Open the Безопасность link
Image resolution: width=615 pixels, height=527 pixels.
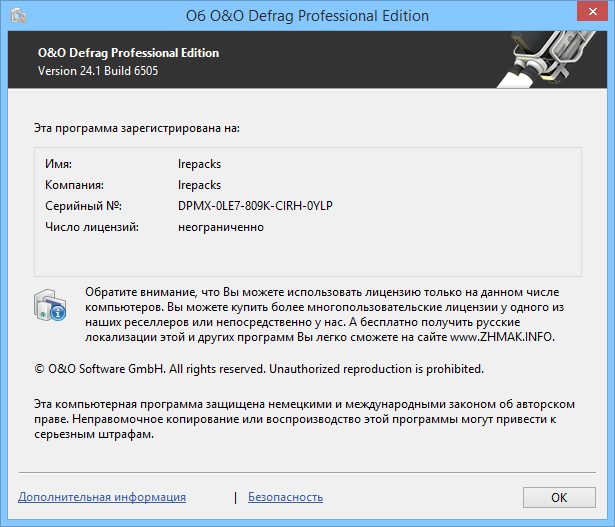click(x=286, y=497)
